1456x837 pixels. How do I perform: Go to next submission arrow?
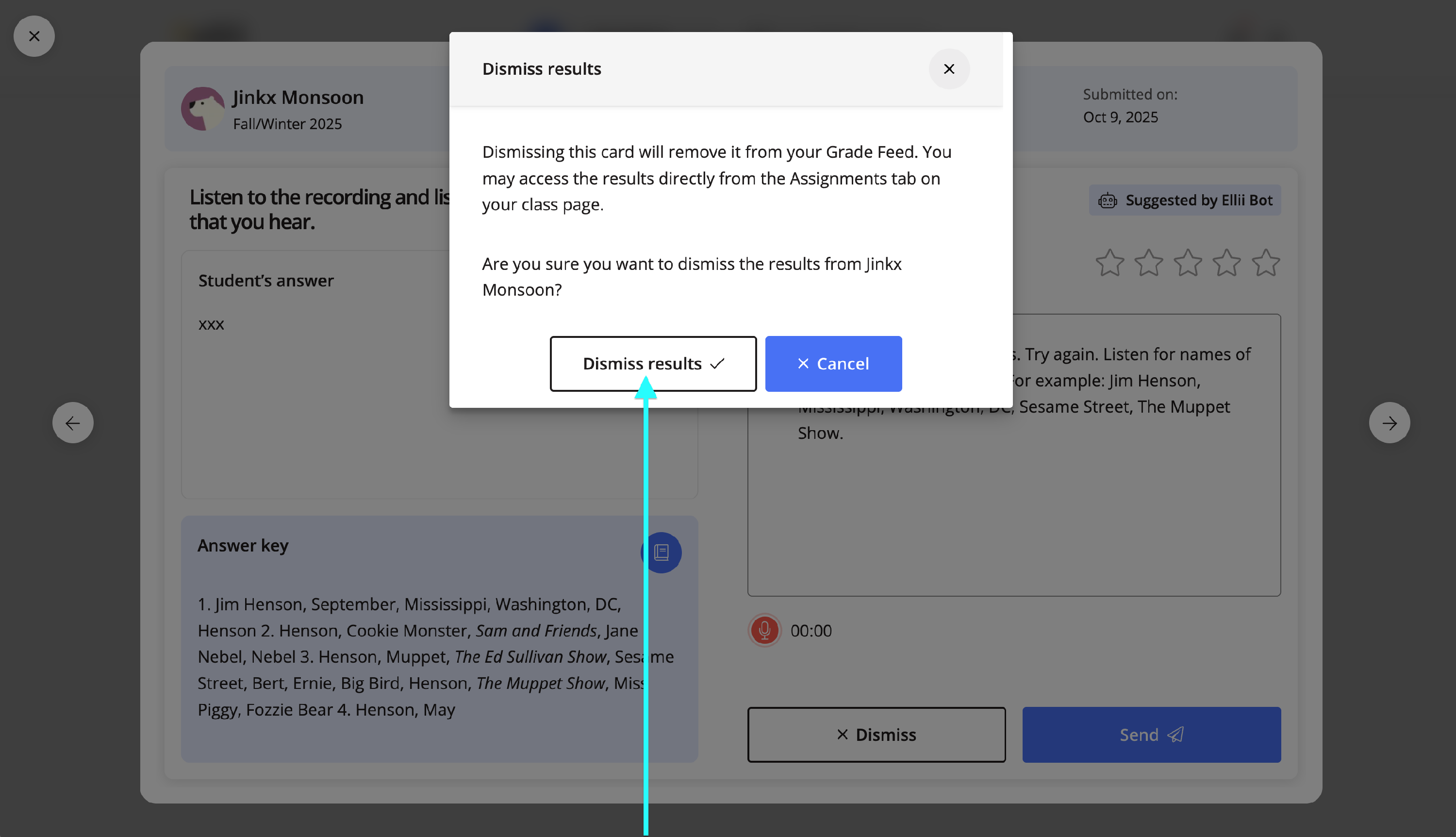[1389, 422]
